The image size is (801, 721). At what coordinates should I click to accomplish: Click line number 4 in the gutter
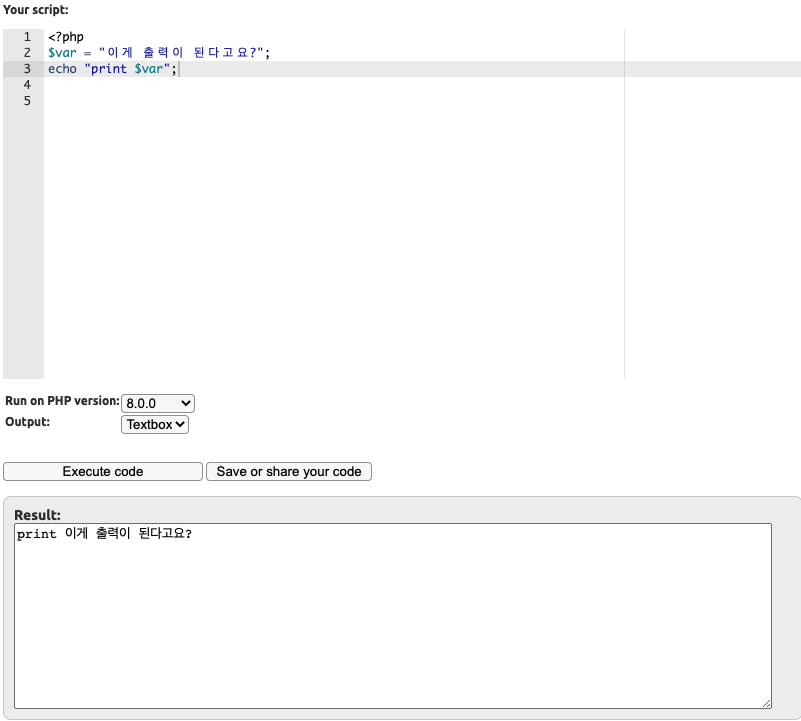click(x=27, y=85)
